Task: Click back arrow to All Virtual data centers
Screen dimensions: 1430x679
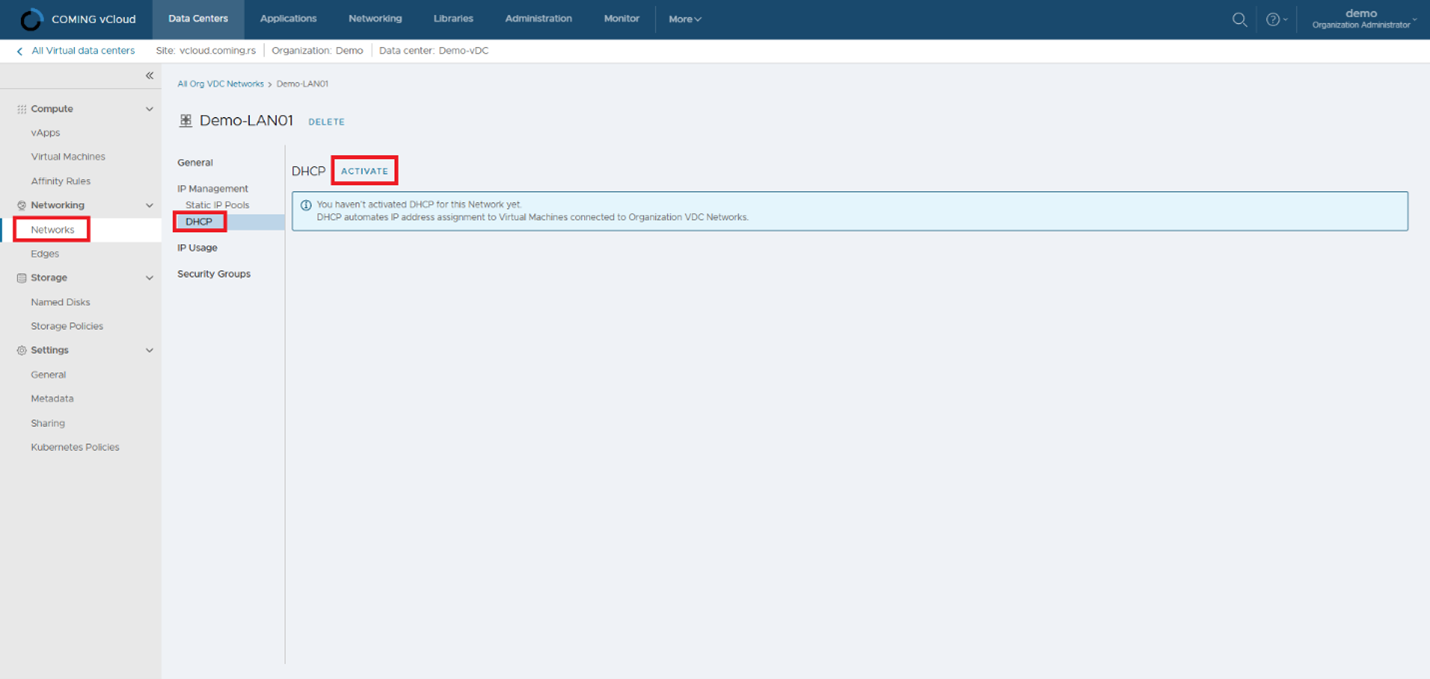Action: 20,51
